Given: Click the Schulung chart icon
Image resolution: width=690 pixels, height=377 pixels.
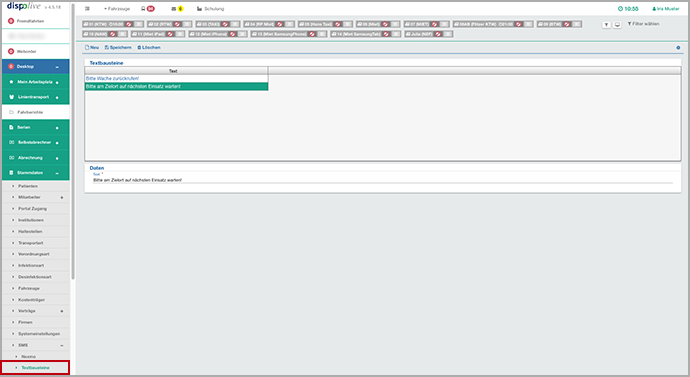Looking at the screenshot, I should (x=199, y=9).
